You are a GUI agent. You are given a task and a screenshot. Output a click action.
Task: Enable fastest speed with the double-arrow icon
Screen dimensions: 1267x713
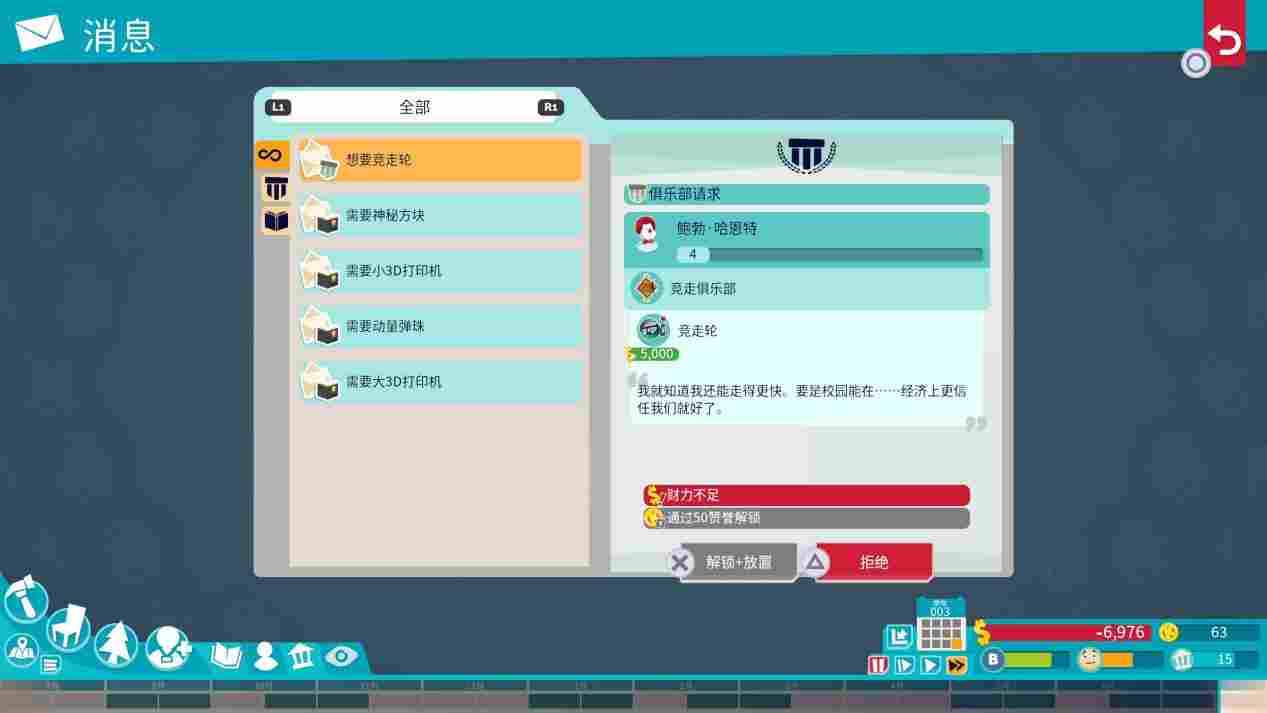[958, 661]
